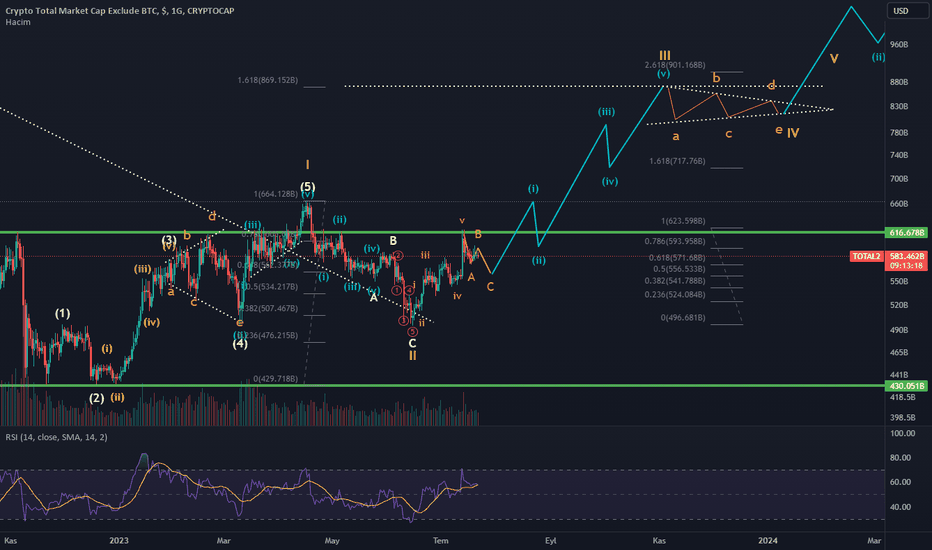Select the white (4) wave label

(x=240, y=344)
